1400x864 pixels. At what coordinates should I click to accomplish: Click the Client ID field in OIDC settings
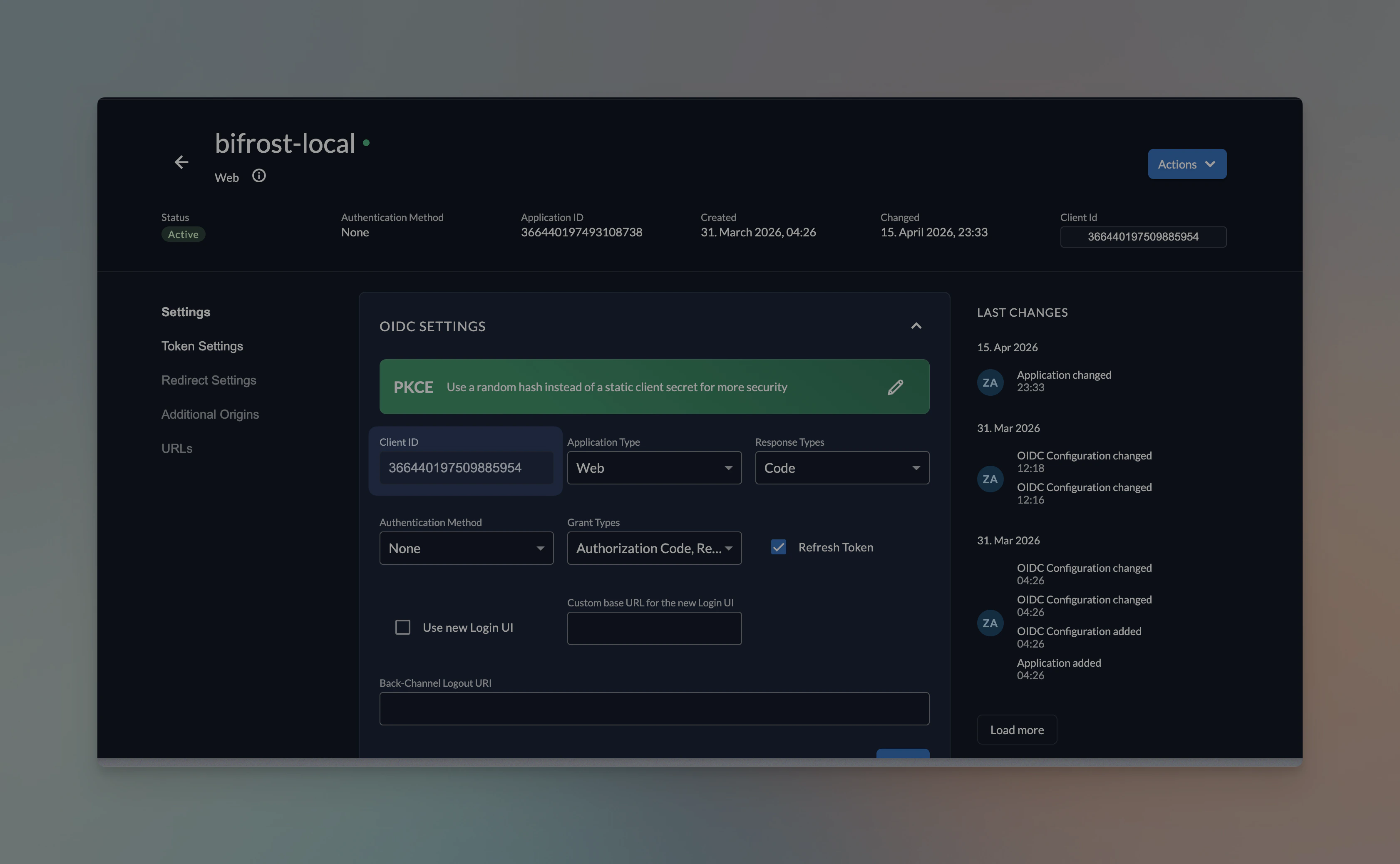466,468
